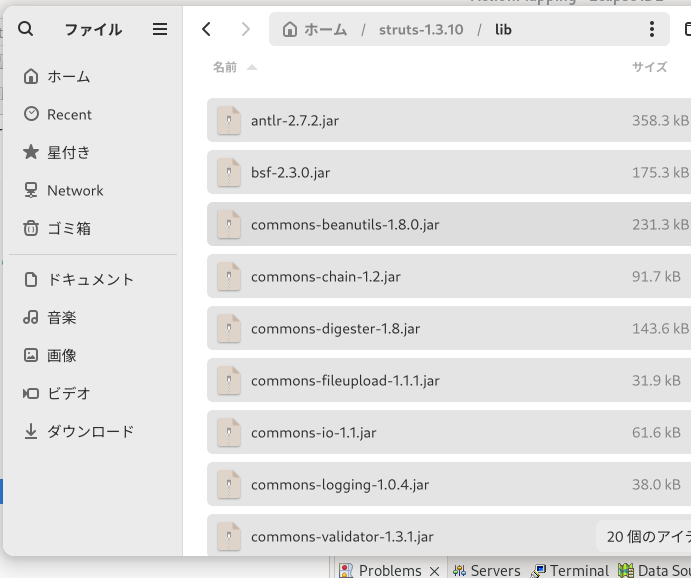The width and height of the screenshot is (691, 578).
Task: Click the ドキュメント document icon
Action: pos(31,279)
